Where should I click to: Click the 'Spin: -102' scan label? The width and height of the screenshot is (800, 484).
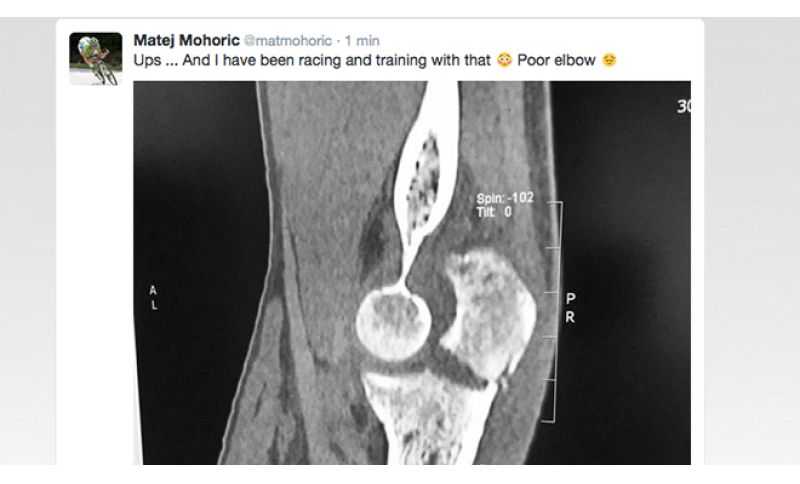(x=505, y=198)
